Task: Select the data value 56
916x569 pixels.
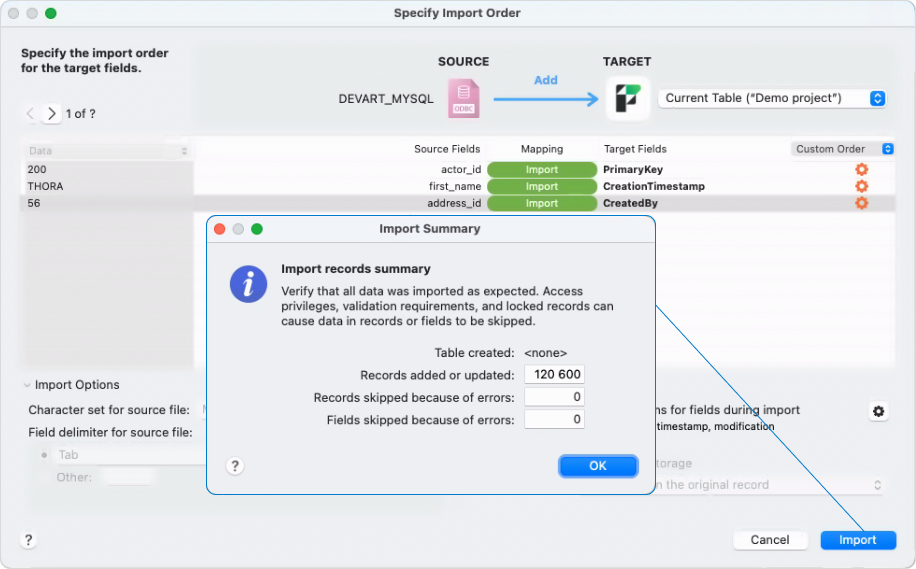Action: (x=34, y=203)
